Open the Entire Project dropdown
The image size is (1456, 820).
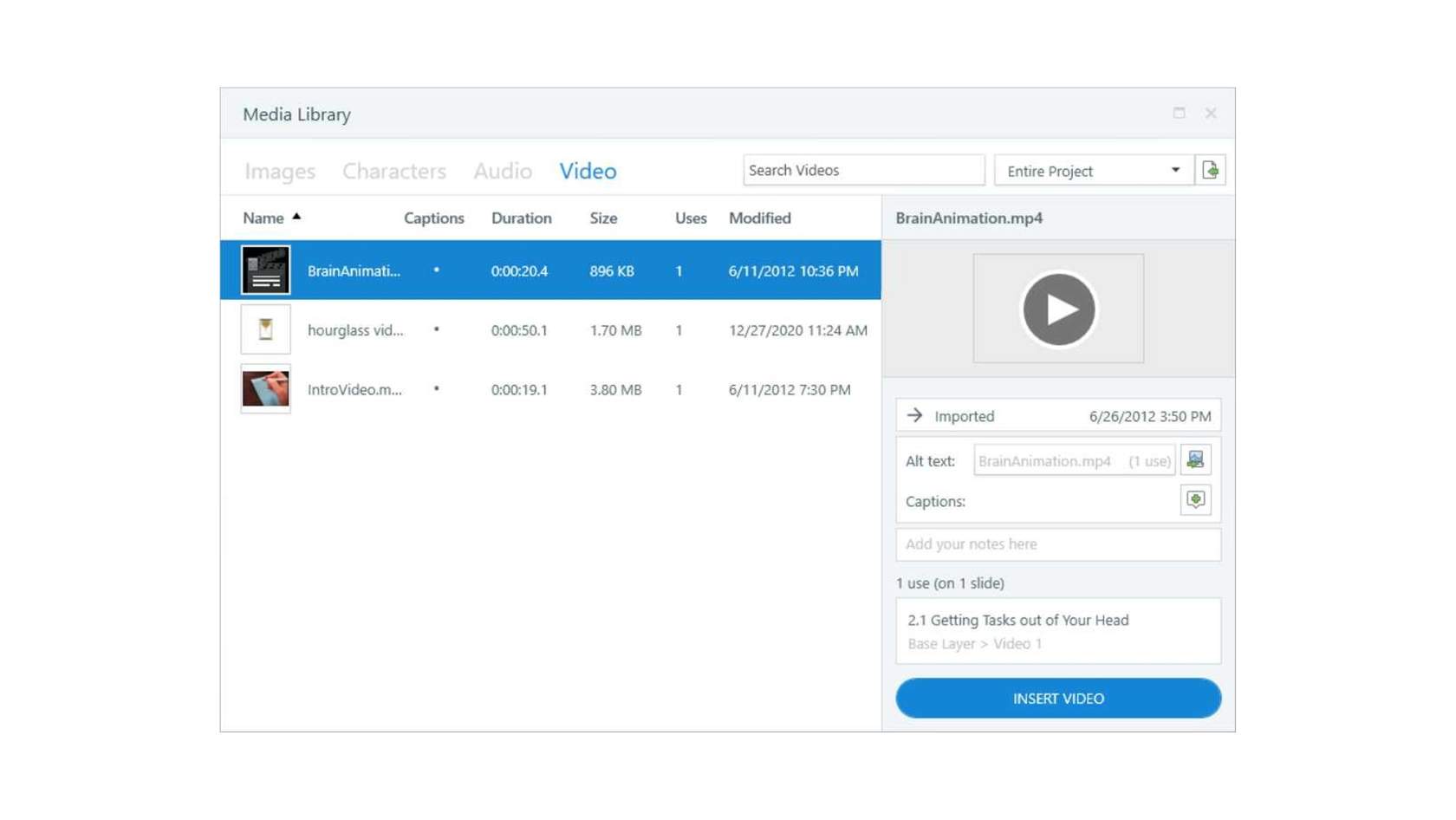point(1093,171)
